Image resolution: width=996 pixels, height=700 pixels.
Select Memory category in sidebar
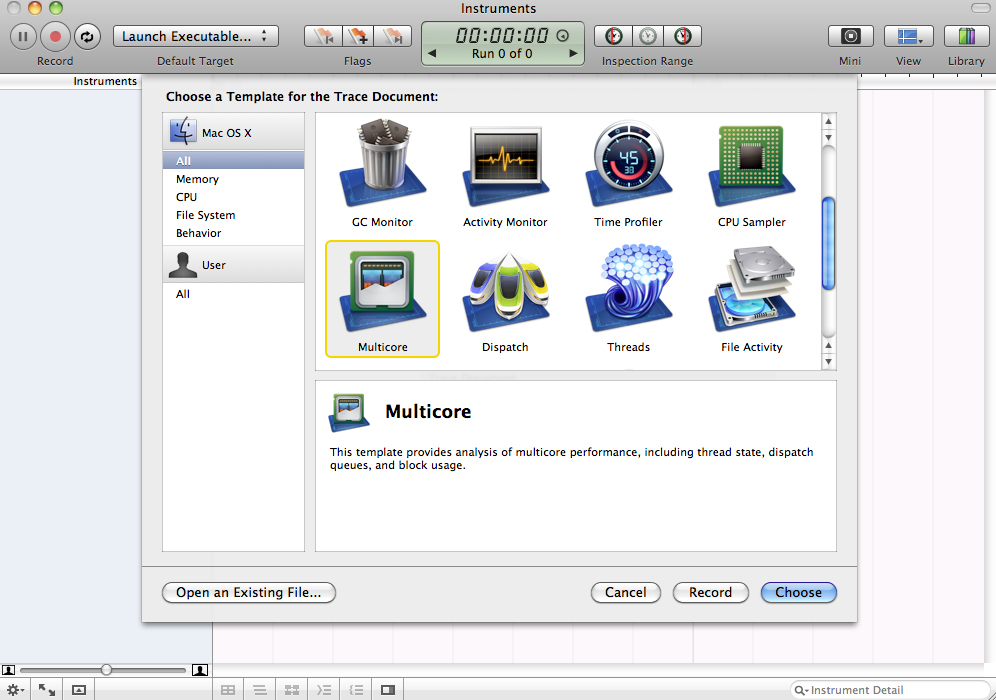click(197, 179)
